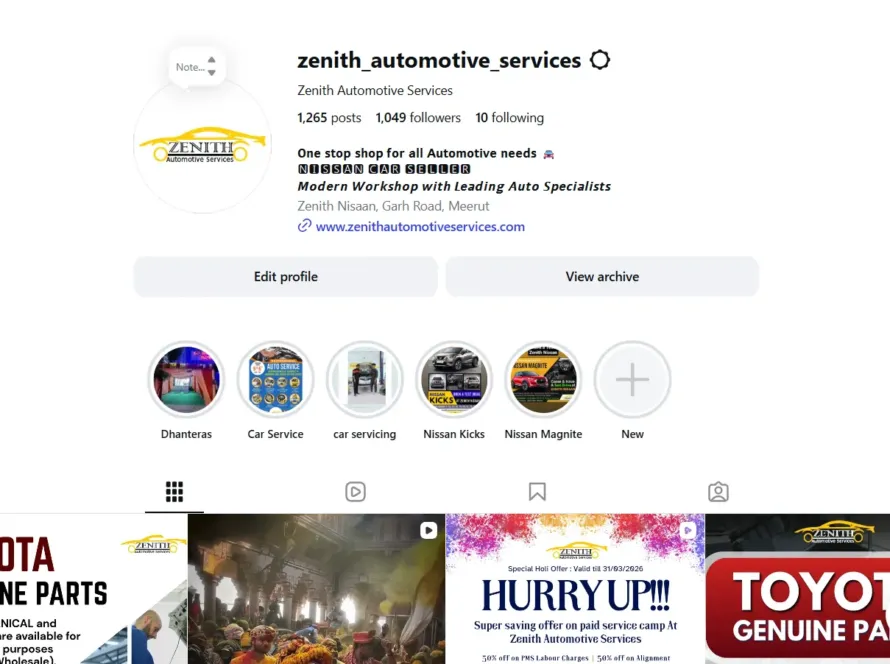
Task: Open the Nissan Magnite highlight
Action: click(543, 379)
